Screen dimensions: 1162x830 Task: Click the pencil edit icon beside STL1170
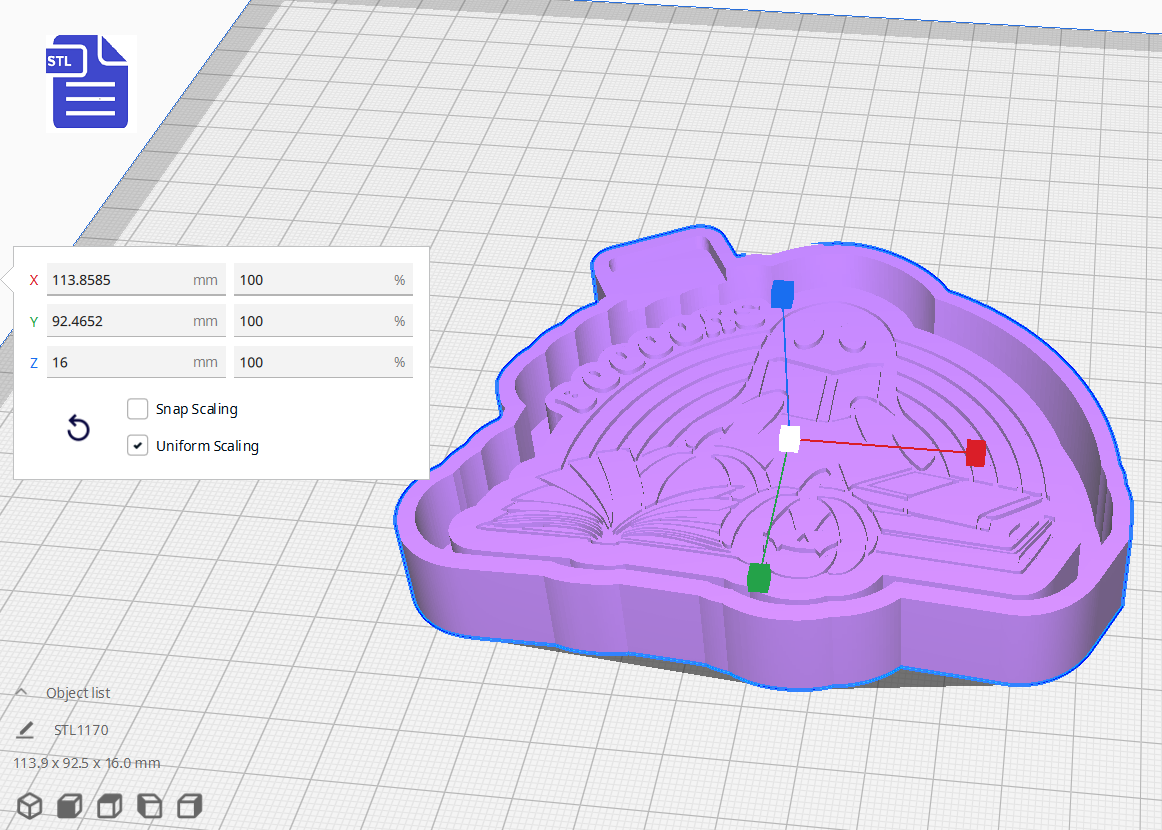(26, 729)
